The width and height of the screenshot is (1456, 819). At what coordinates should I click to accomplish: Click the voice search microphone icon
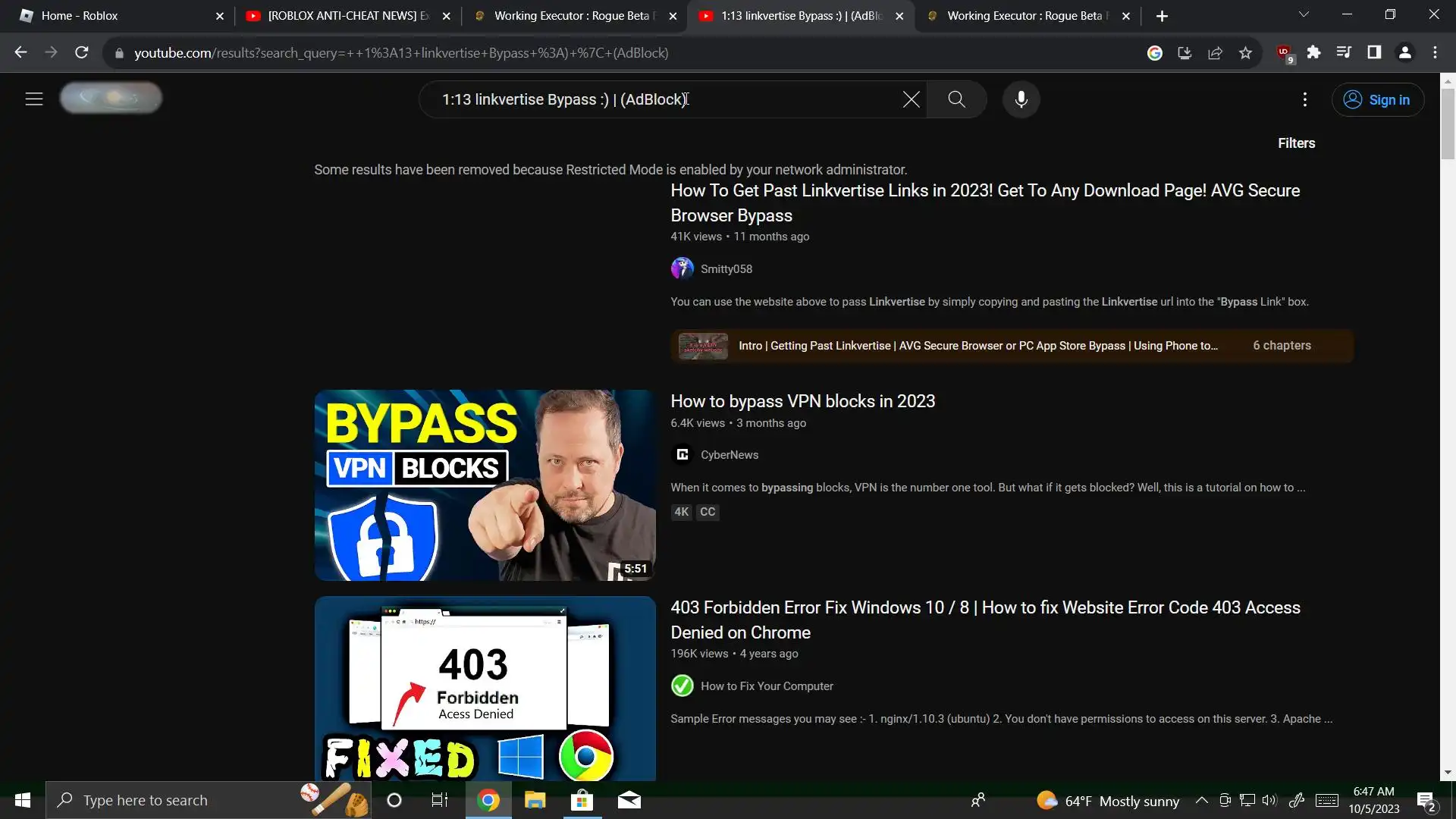tap(1021, 99)
